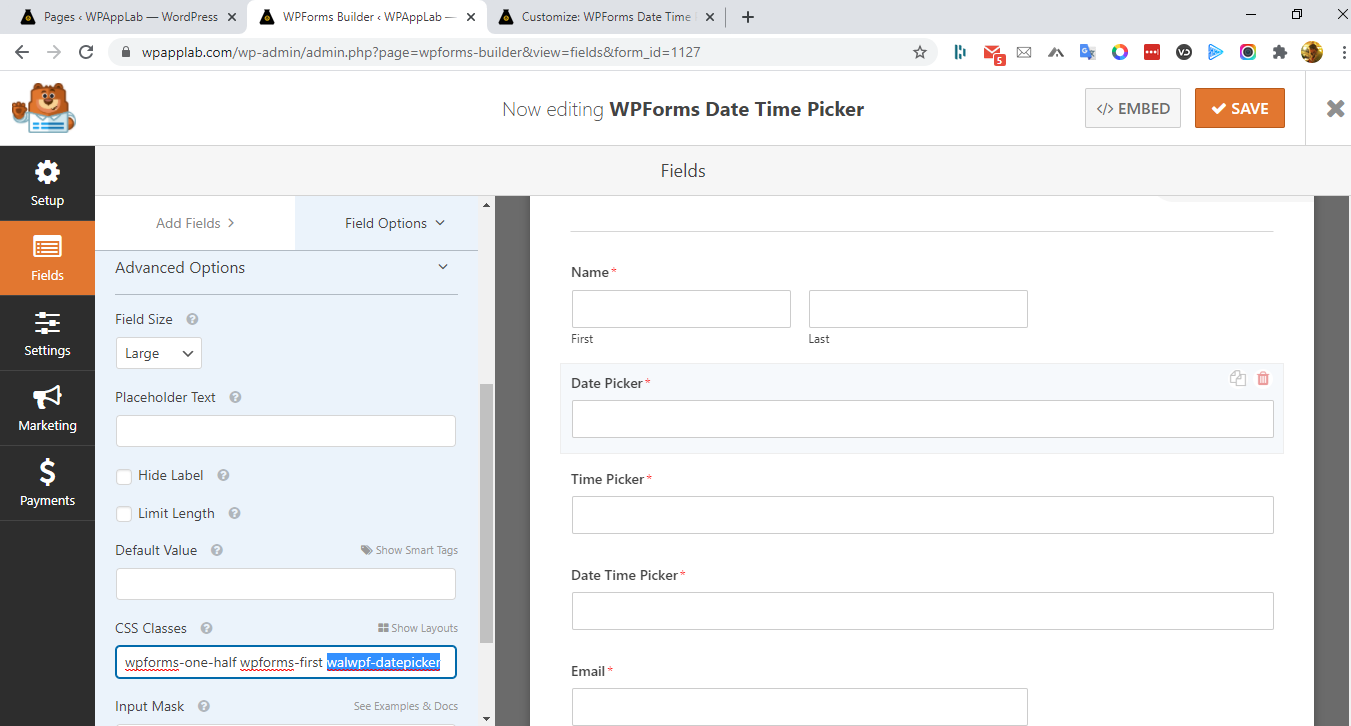
Task: Close the form builder with the X icon
Action: (x=1335, y=109)
